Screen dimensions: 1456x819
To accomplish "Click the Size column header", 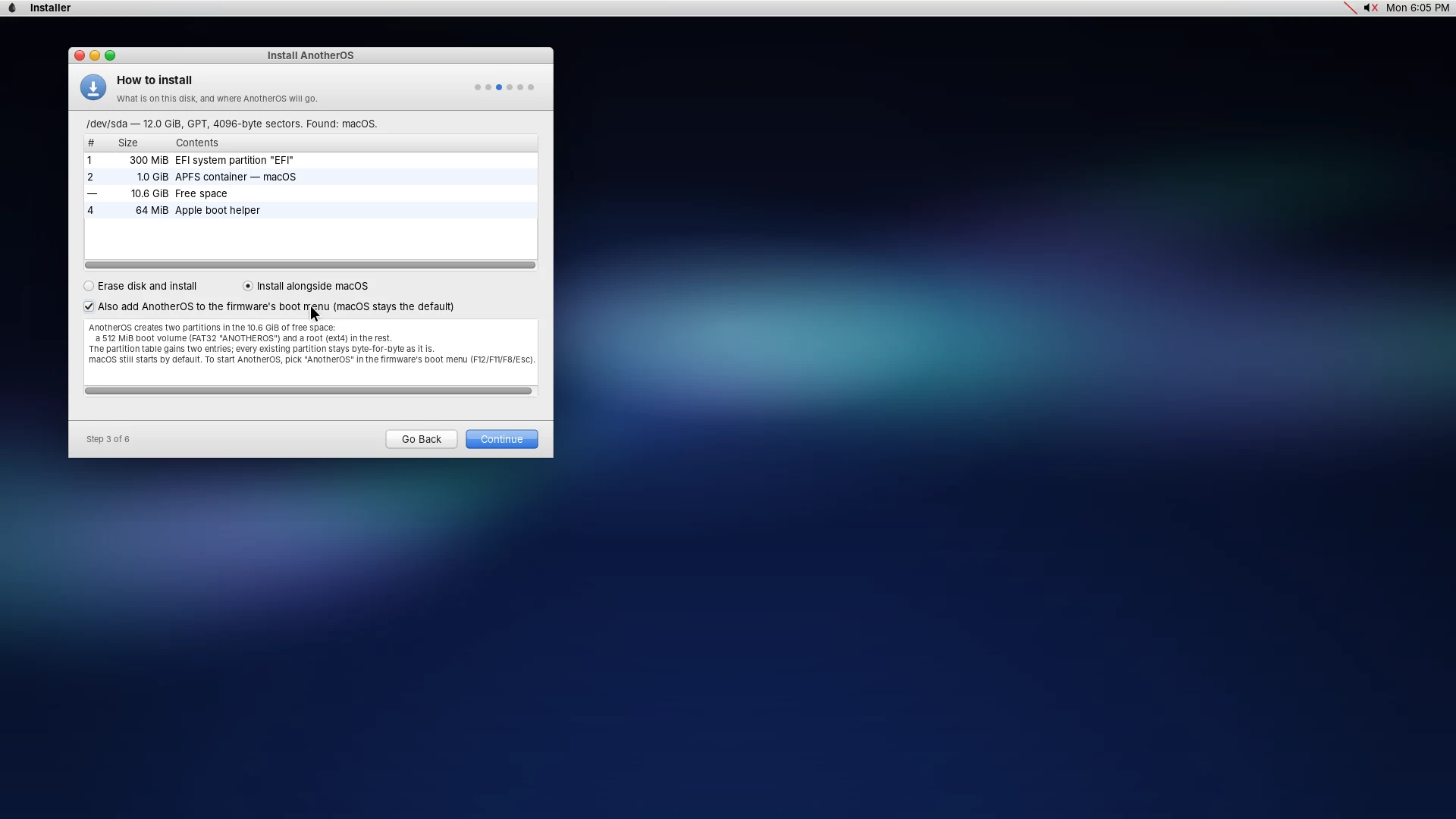I will (127, 143).
